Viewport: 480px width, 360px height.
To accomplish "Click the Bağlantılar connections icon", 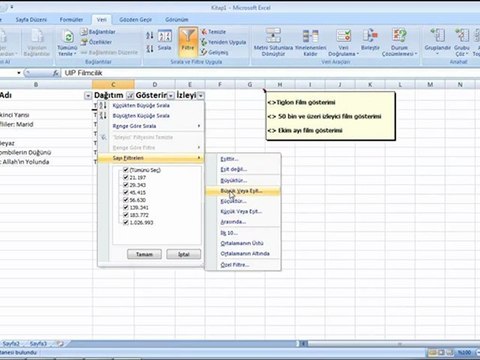I will 84,32.
